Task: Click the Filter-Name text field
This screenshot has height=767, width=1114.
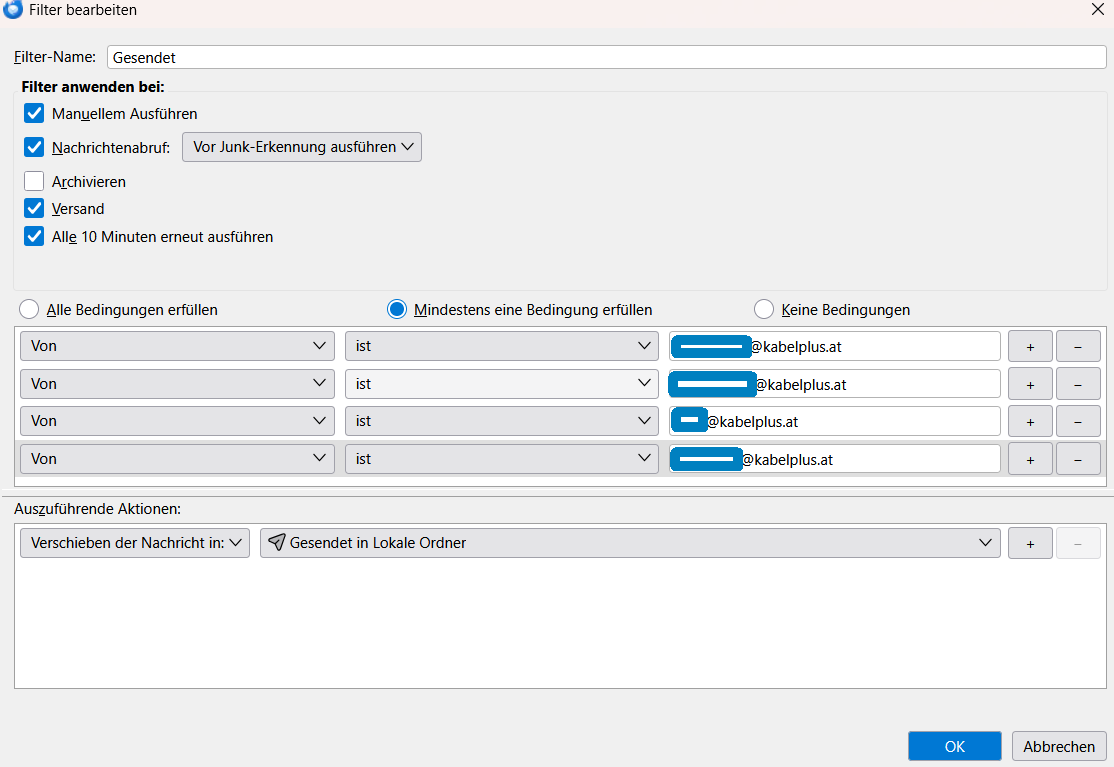Action: pyautogui.click(x=607, y=58)
